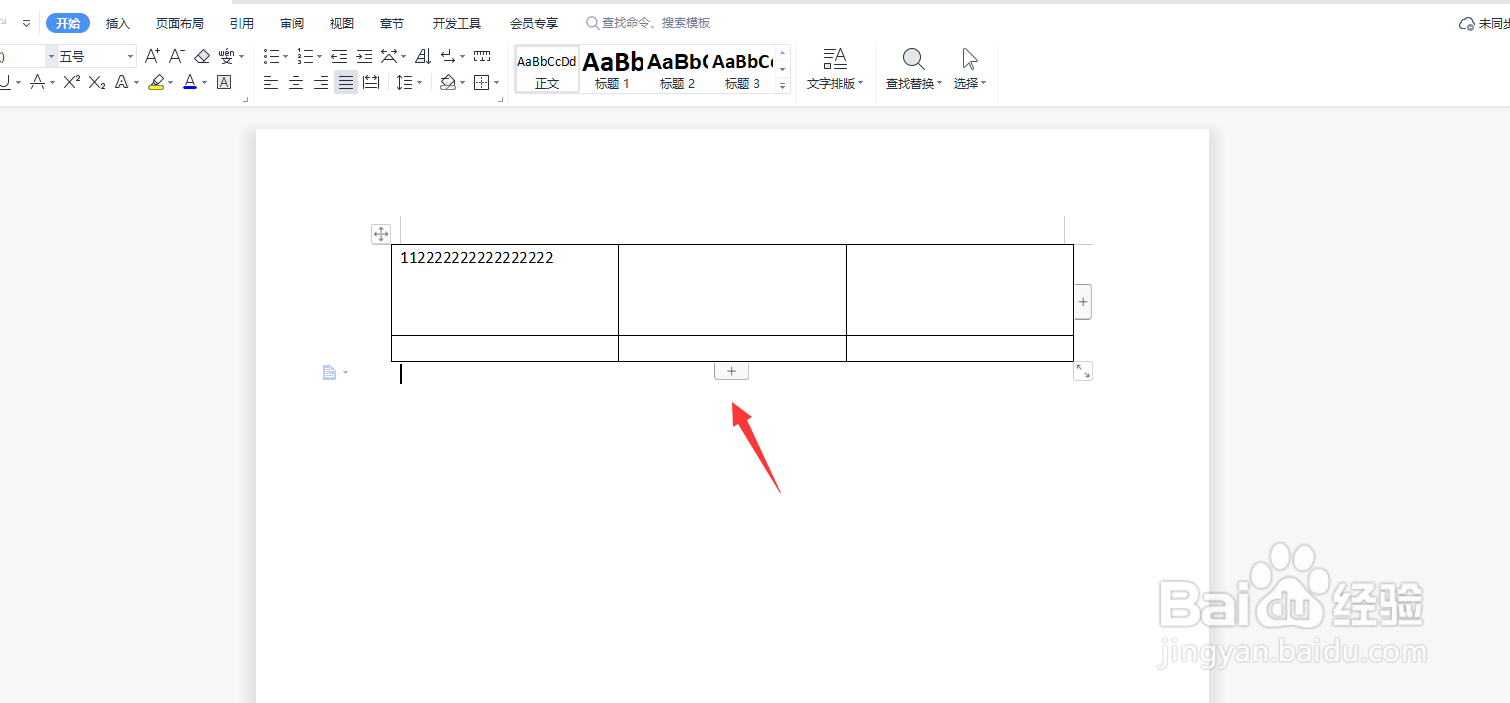Expand the styles gallery list
The width and height of the screenshot is (1510, 703).
pos(783,86)
